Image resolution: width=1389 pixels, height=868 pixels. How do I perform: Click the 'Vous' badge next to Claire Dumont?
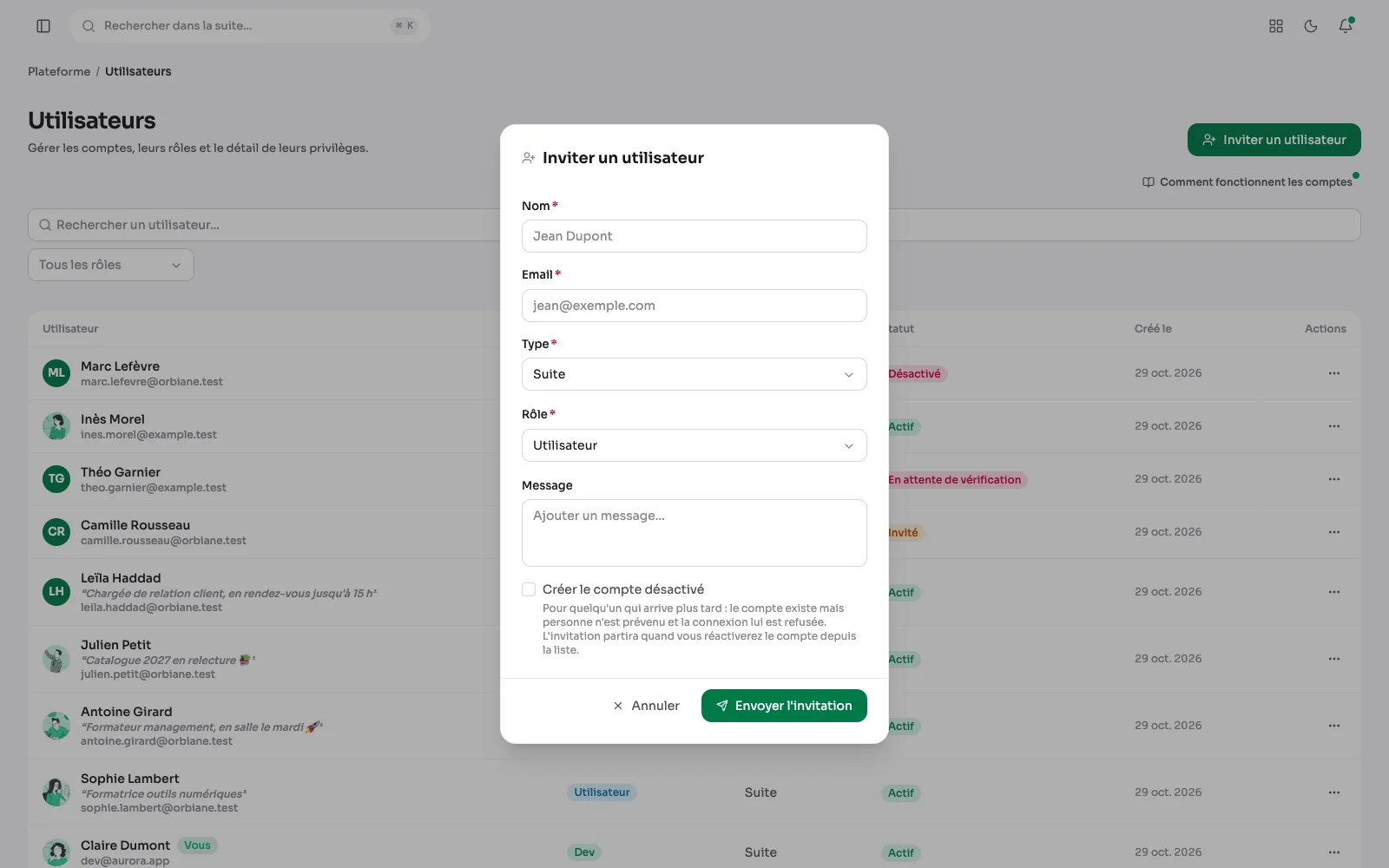coord(197,845)
